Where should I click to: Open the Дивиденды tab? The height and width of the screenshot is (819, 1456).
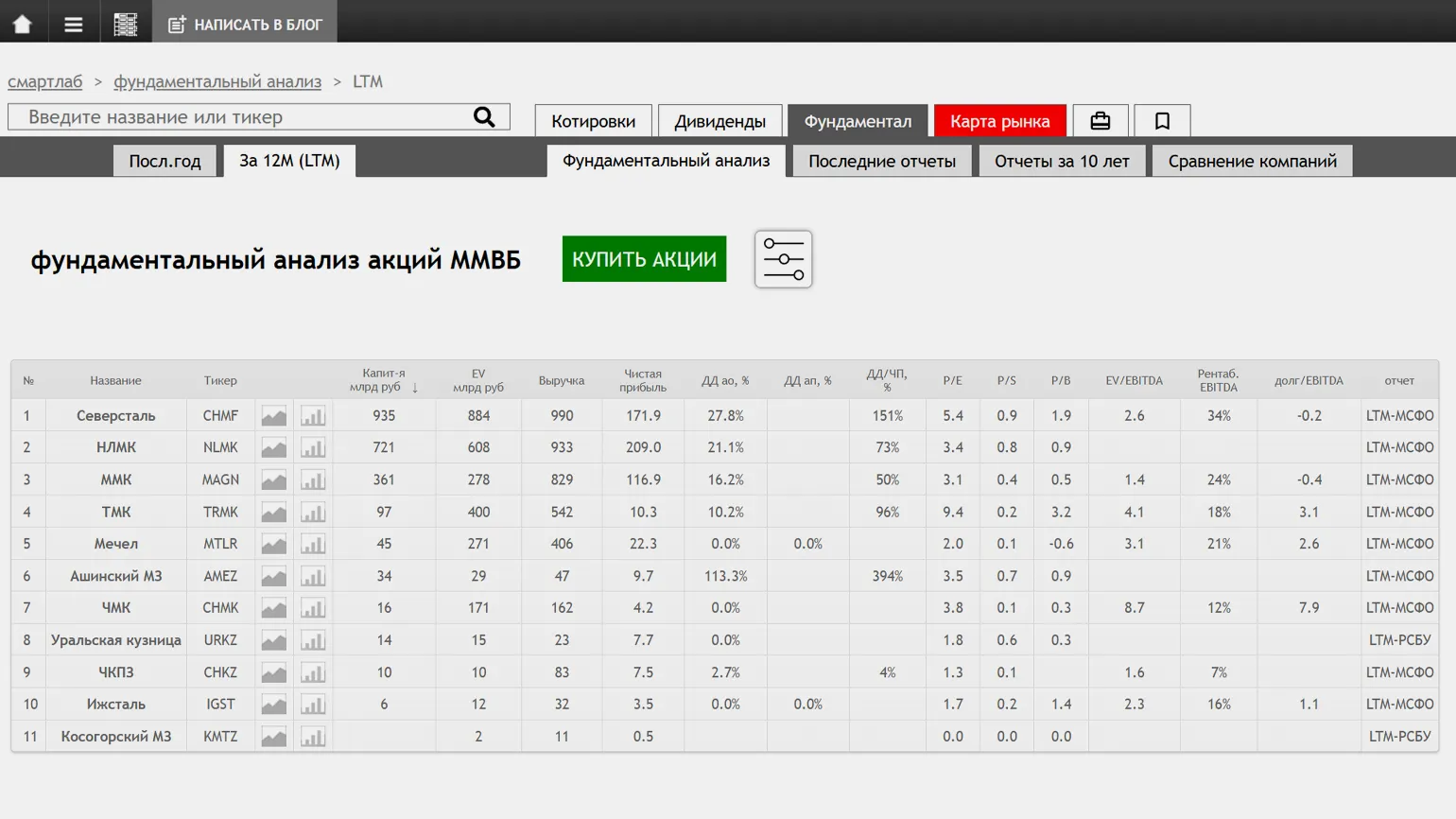coord(719,121)
